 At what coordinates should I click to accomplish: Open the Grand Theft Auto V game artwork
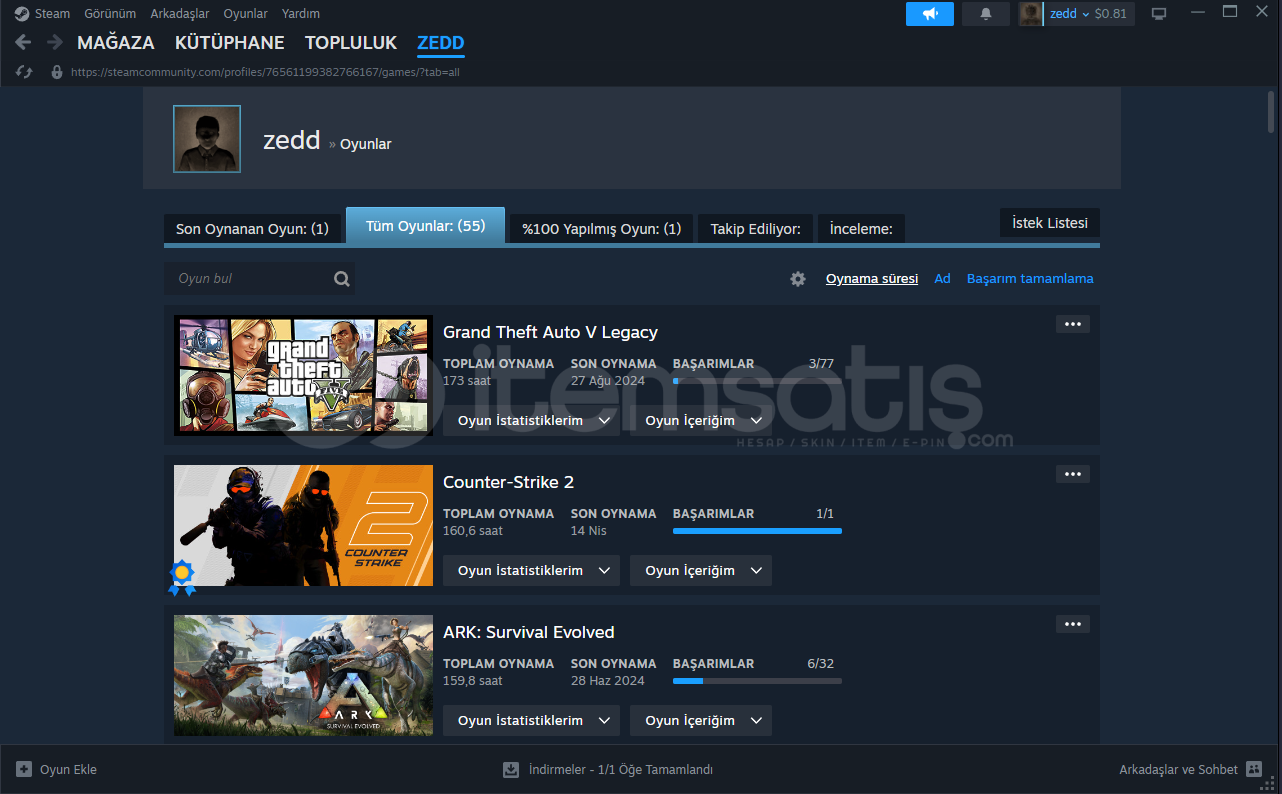303,375
